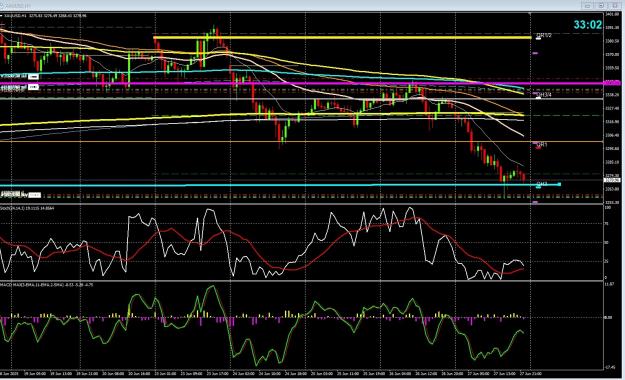Click the current price tag on price axis
This screenshot has width=625, height=380.
(612, 180)
